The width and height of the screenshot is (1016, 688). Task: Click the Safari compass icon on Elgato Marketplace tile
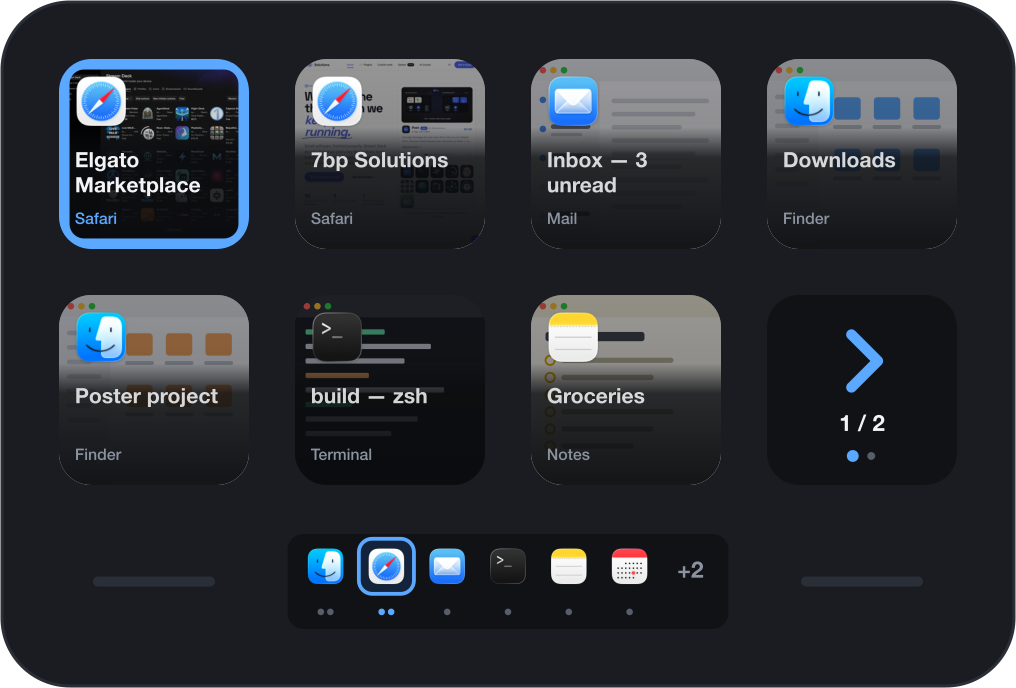pos(101,101)
